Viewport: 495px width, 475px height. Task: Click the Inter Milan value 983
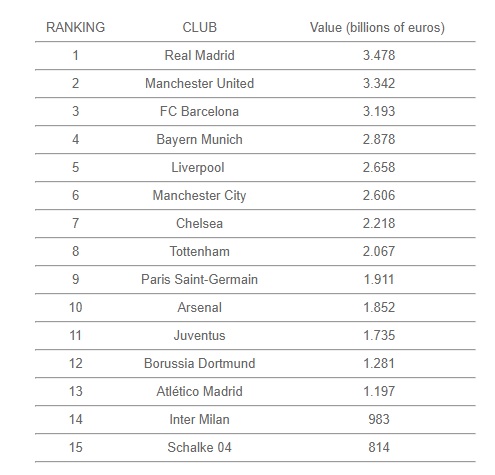click(379, 419)
